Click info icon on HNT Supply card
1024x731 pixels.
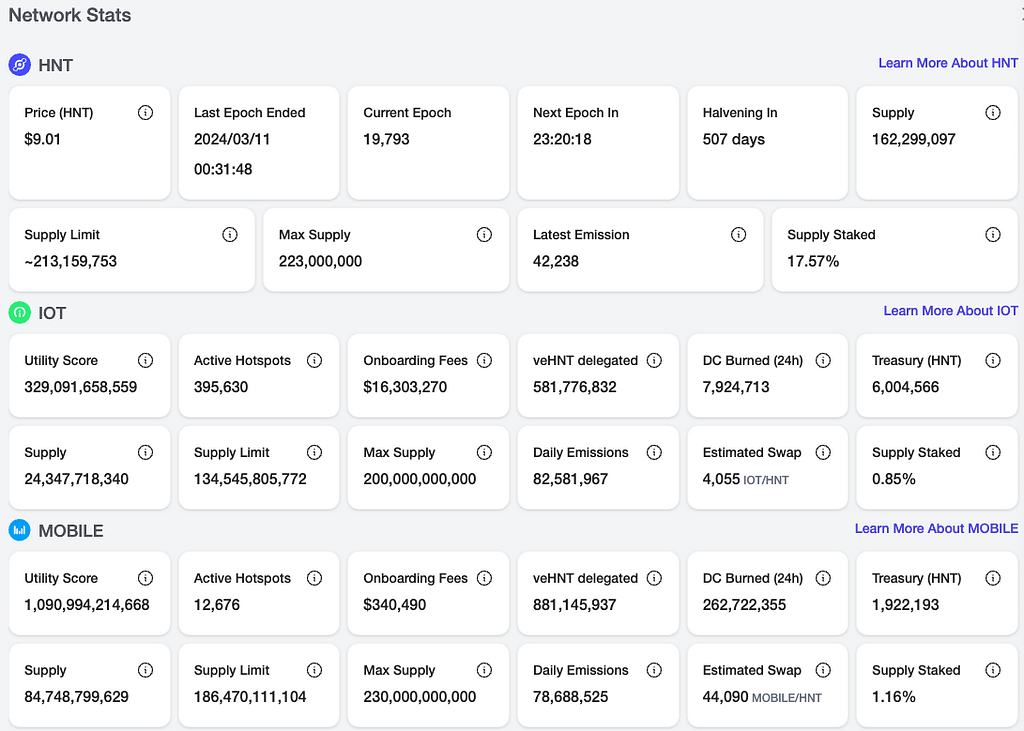pos(992,112)
